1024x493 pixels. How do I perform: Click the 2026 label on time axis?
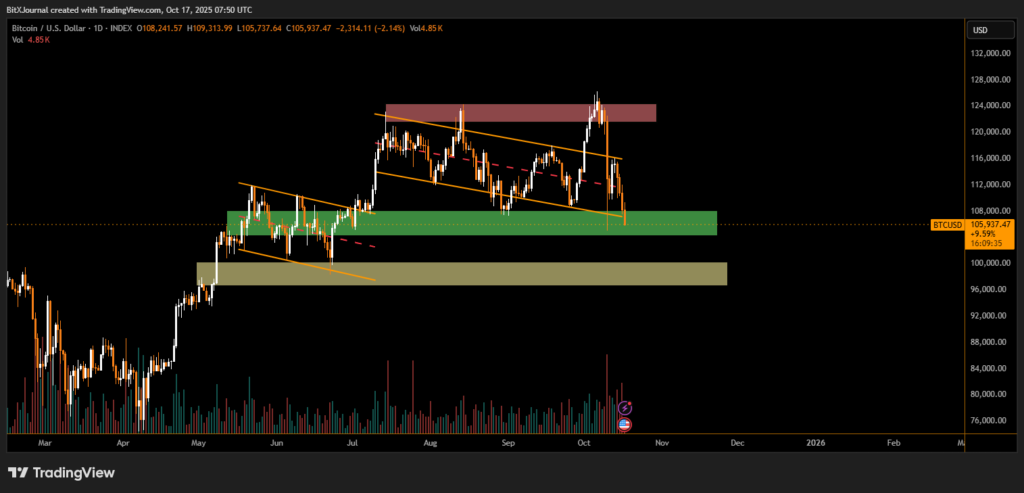click(816, 441)
